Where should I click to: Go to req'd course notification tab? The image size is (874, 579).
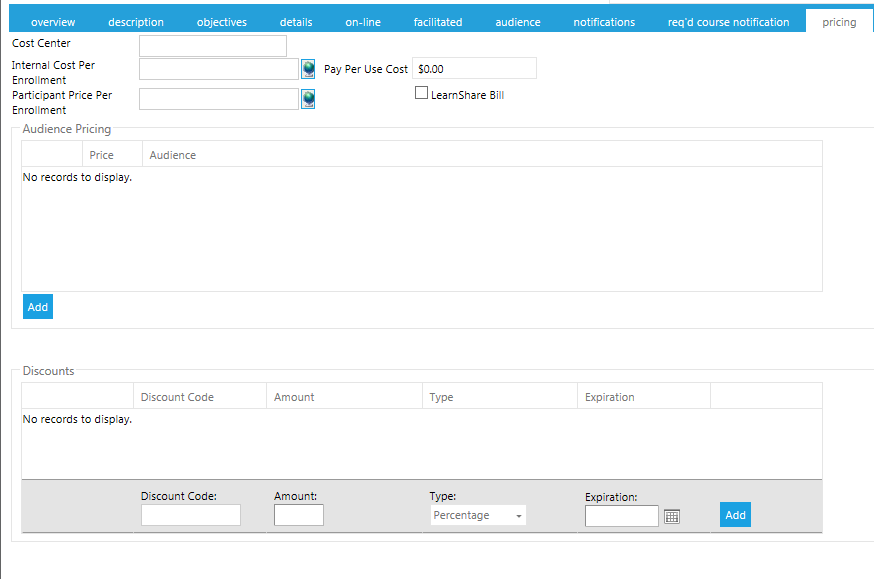728,22
